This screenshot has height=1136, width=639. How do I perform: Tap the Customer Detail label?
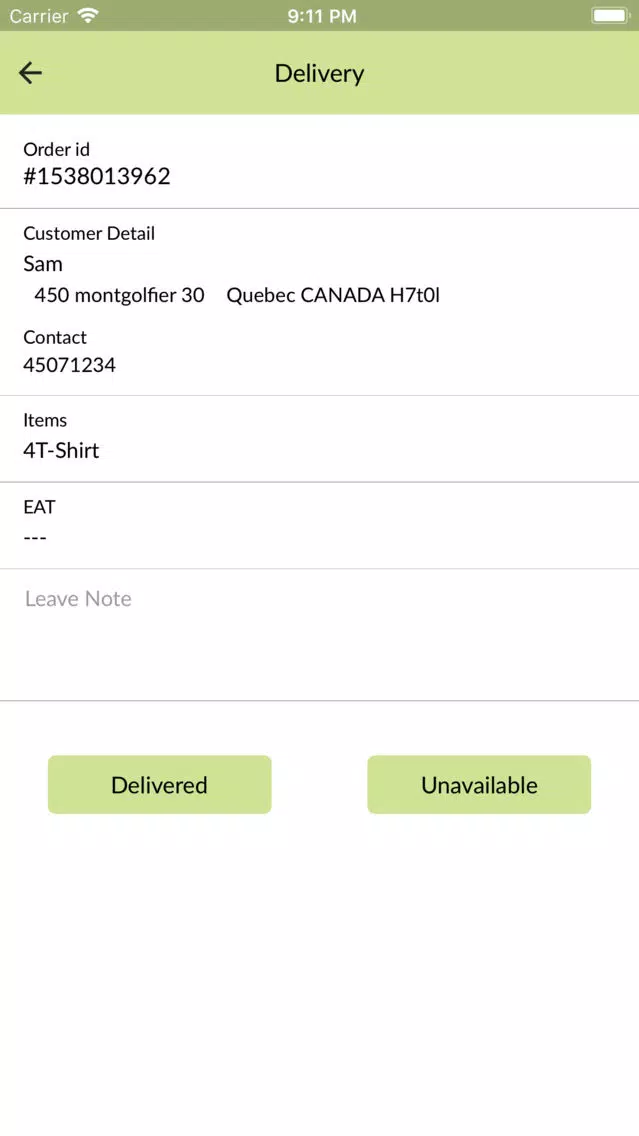[89, 233]
